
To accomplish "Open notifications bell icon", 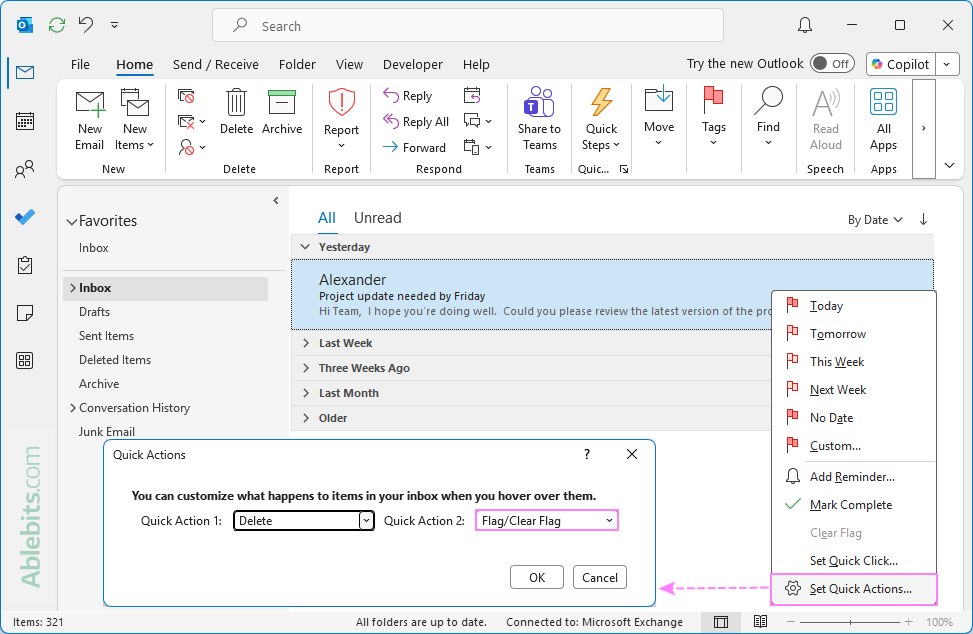I will pos(805,25).
